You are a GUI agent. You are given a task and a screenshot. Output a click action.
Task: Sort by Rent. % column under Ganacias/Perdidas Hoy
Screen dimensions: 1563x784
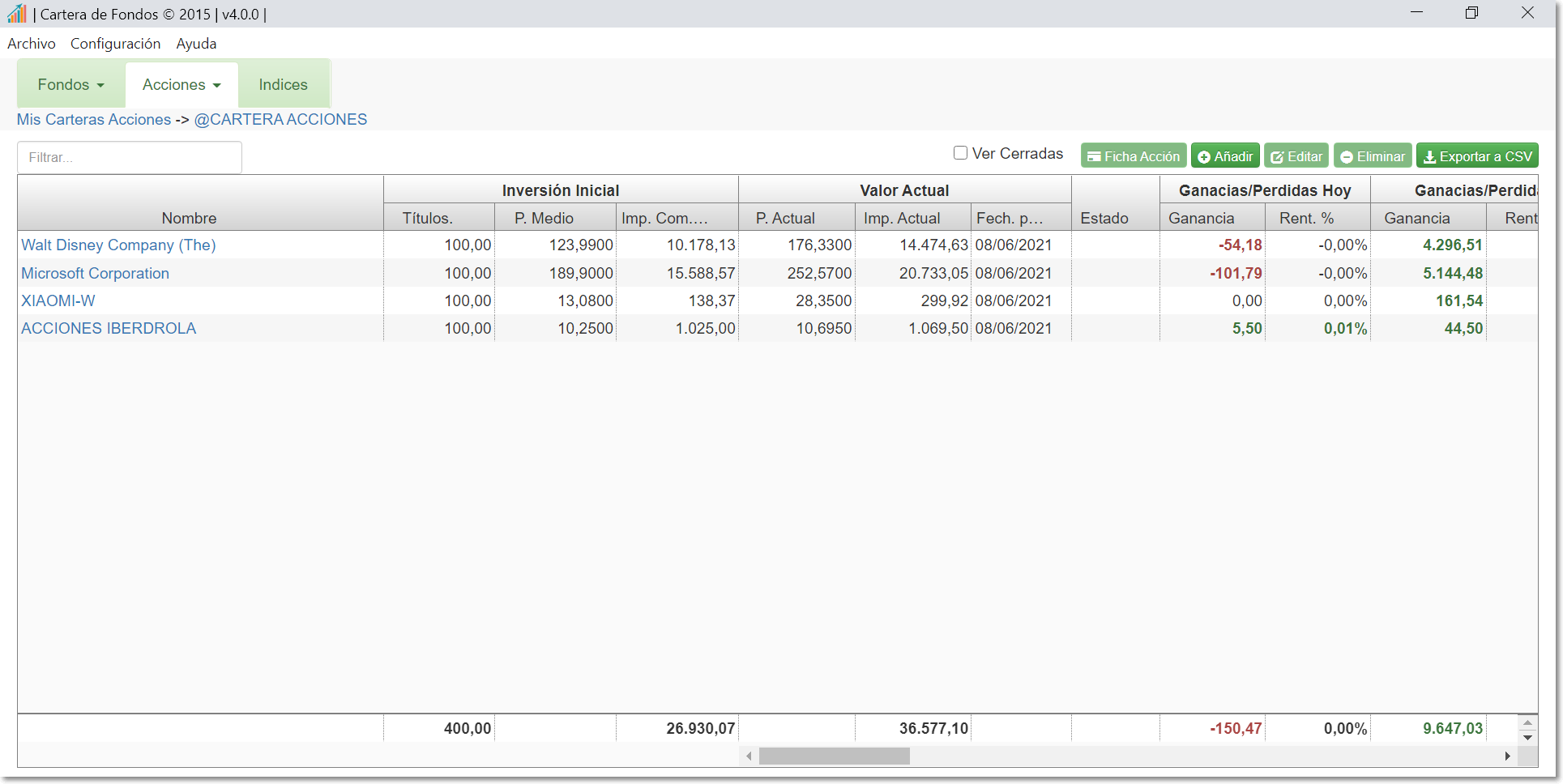pos(1317,218)
